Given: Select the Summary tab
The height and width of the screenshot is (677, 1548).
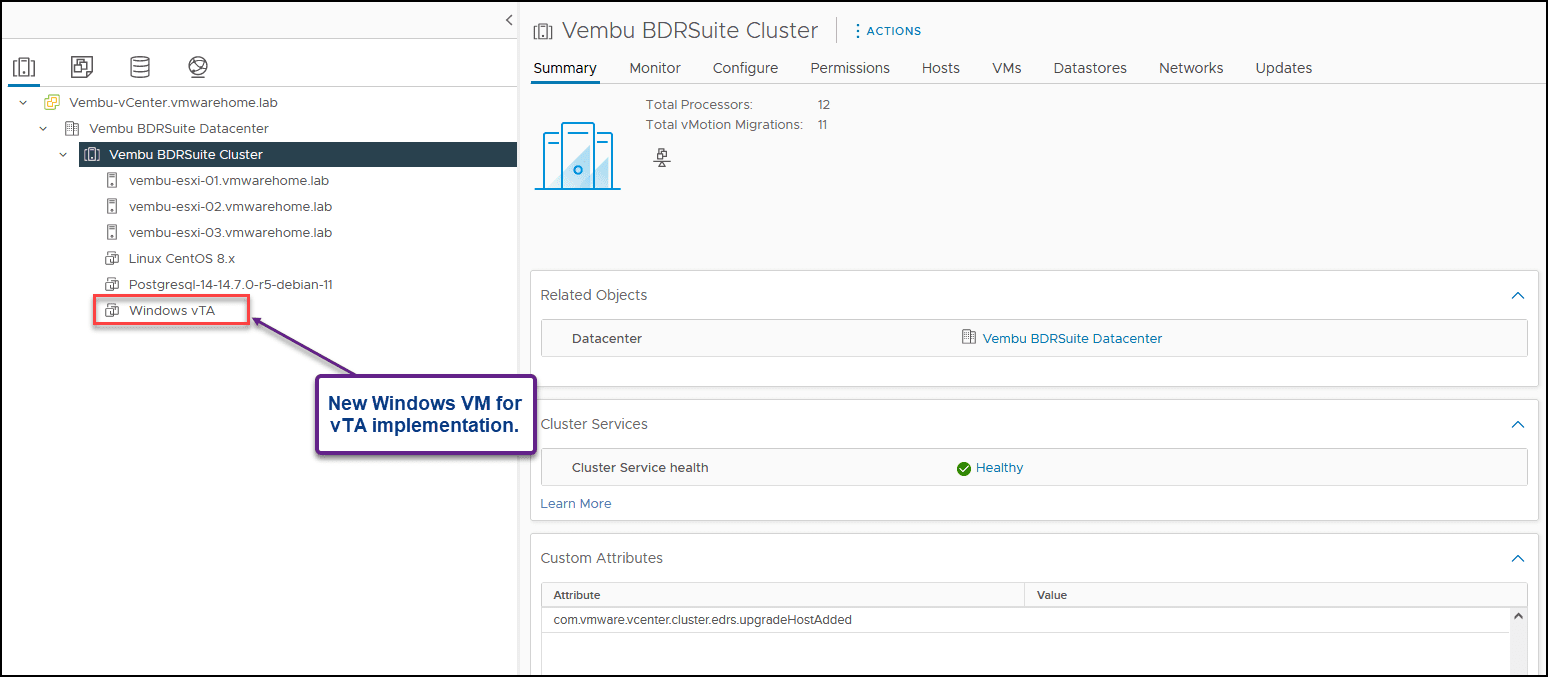Looking at the screenshot, I should point(565,68).
